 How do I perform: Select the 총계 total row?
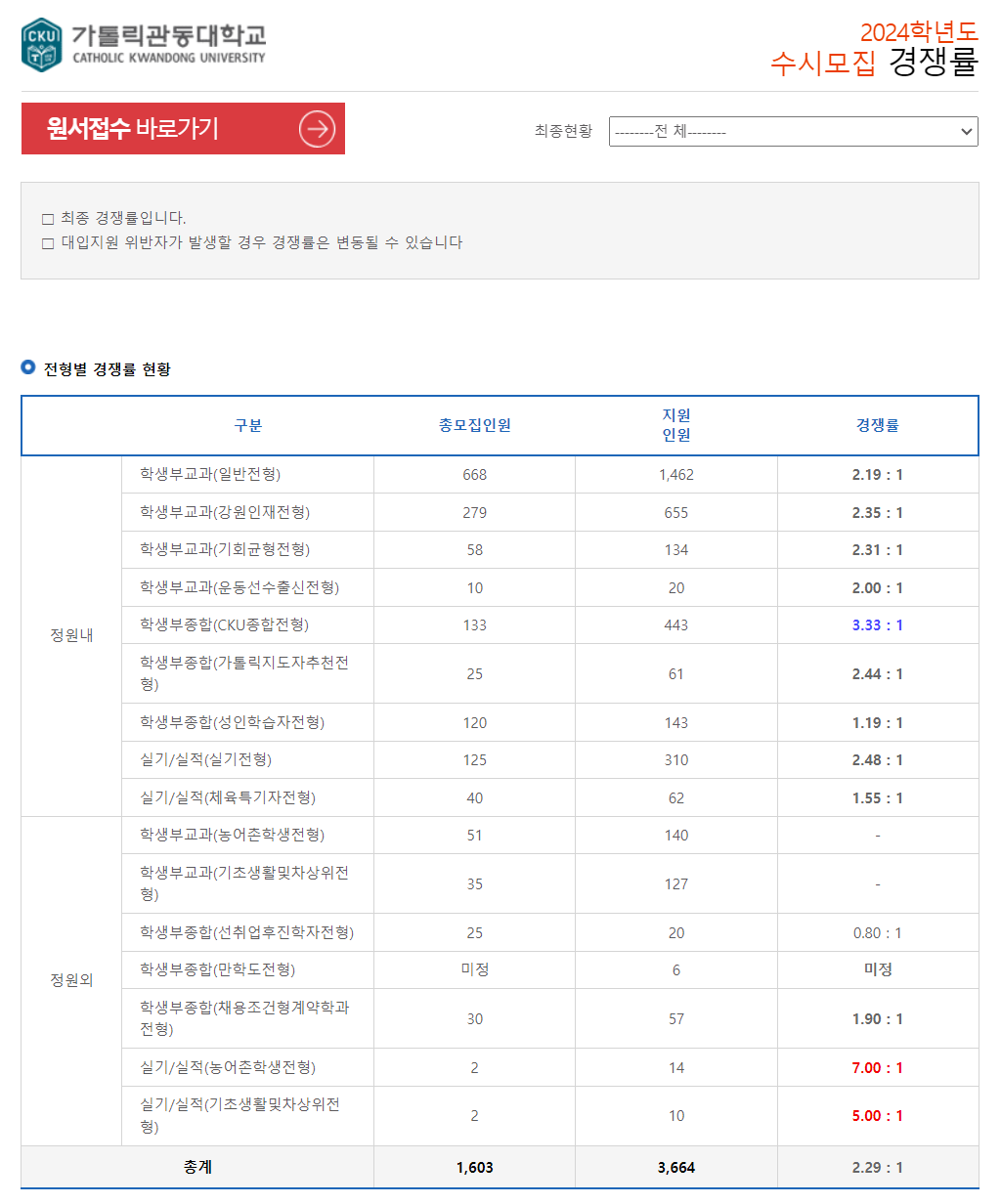point(196,1167)
